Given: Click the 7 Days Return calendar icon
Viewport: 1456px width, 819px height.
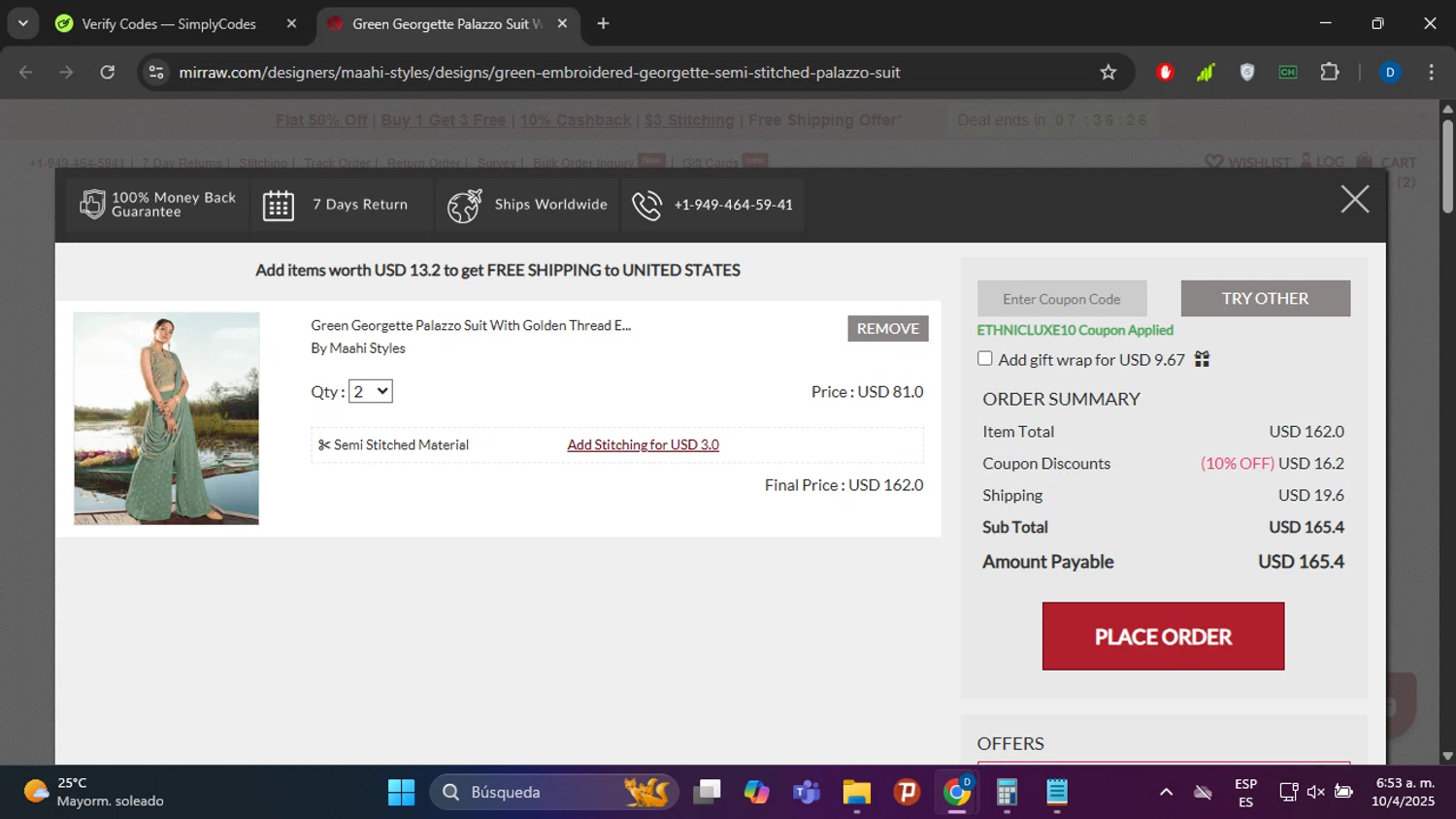Looking at the screenshot, I should 279,205.
